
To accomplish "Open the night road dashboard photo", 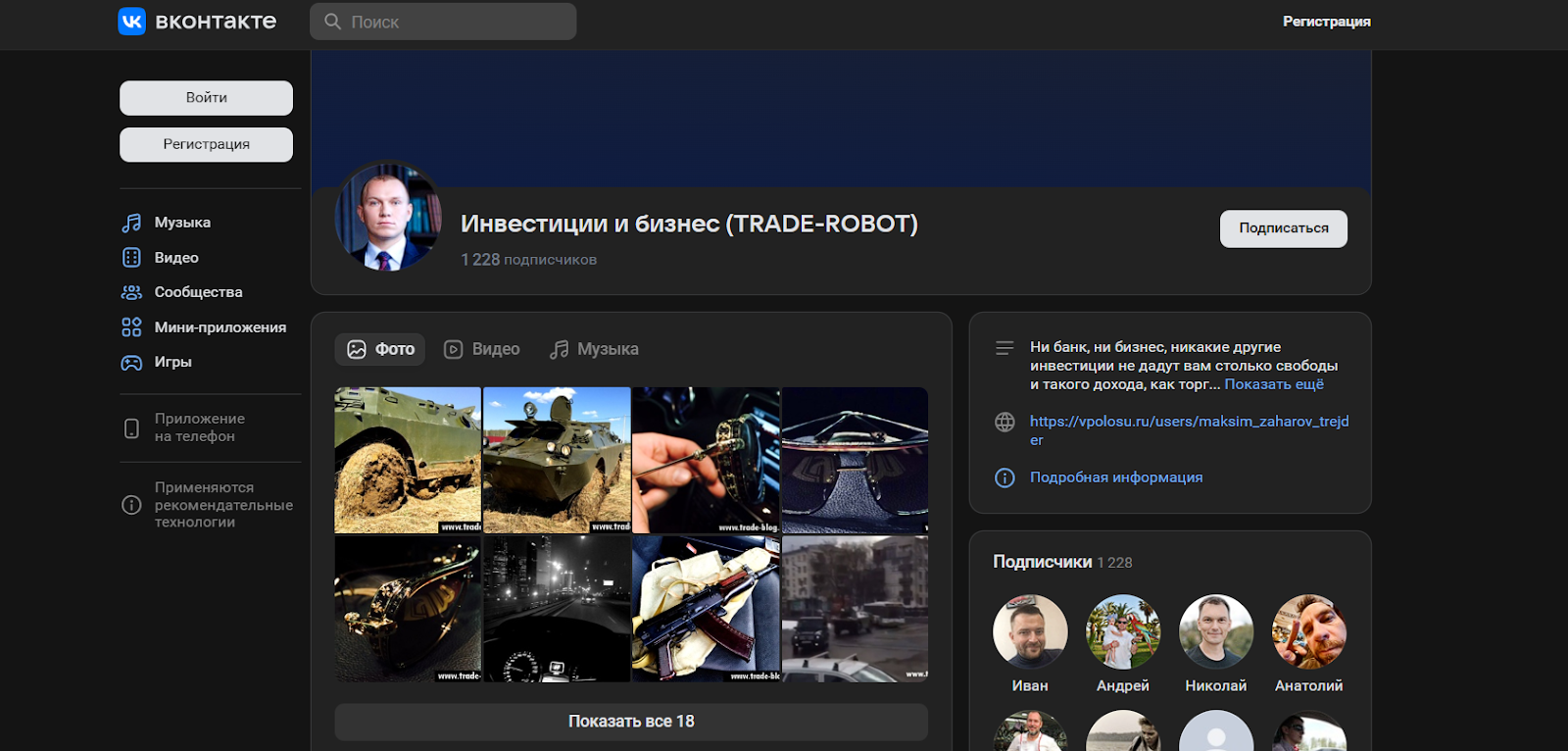I will point(557,609).
